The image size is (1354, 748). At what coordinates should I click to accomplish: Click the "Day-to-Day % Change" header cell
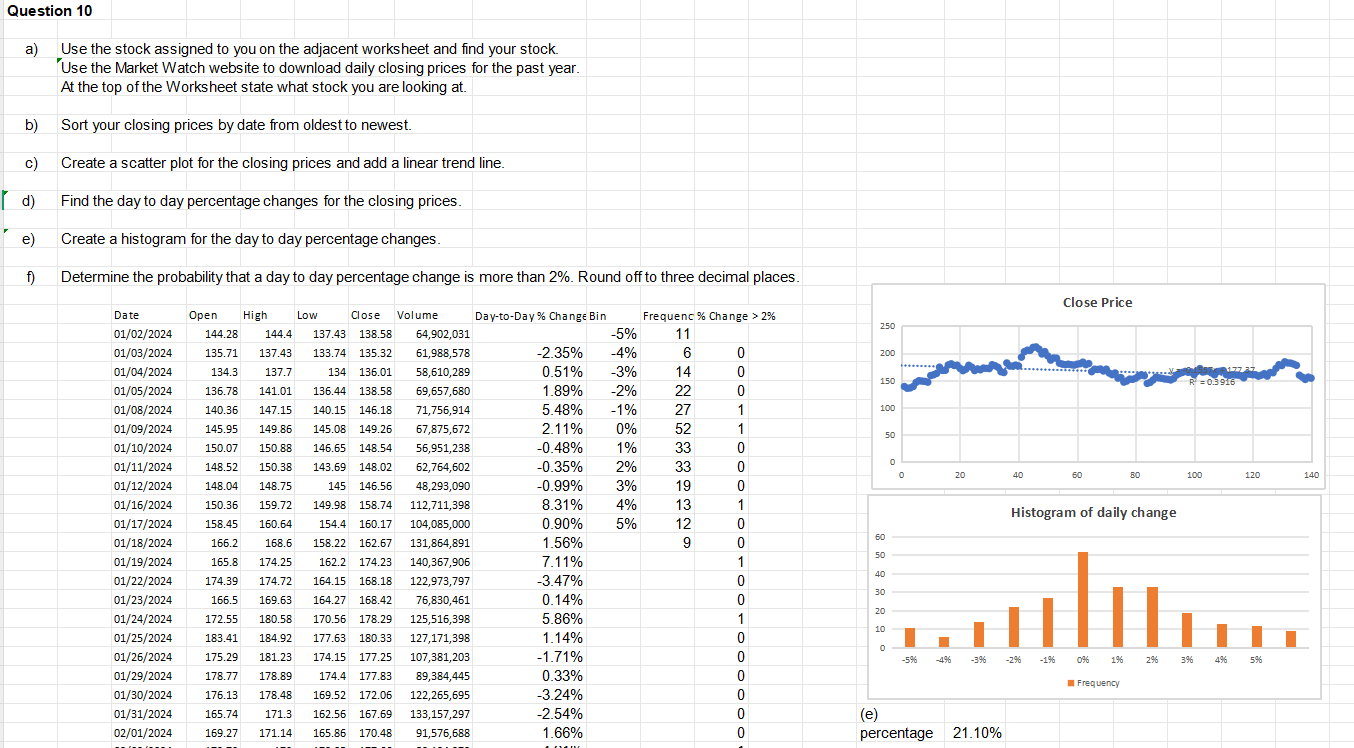point(530,316)
